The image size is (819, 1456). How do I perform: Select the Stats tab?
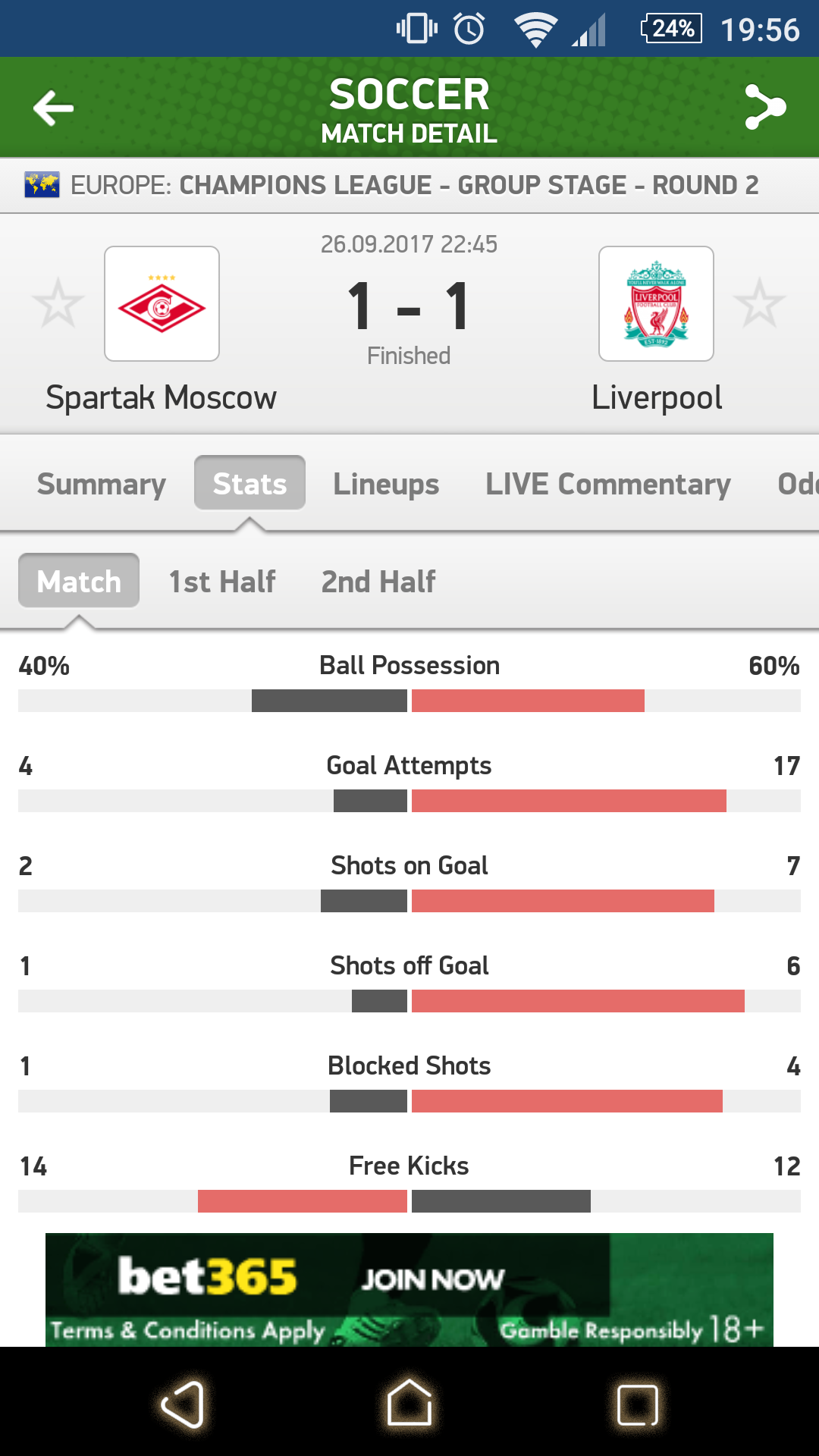(x=249, y=484)
